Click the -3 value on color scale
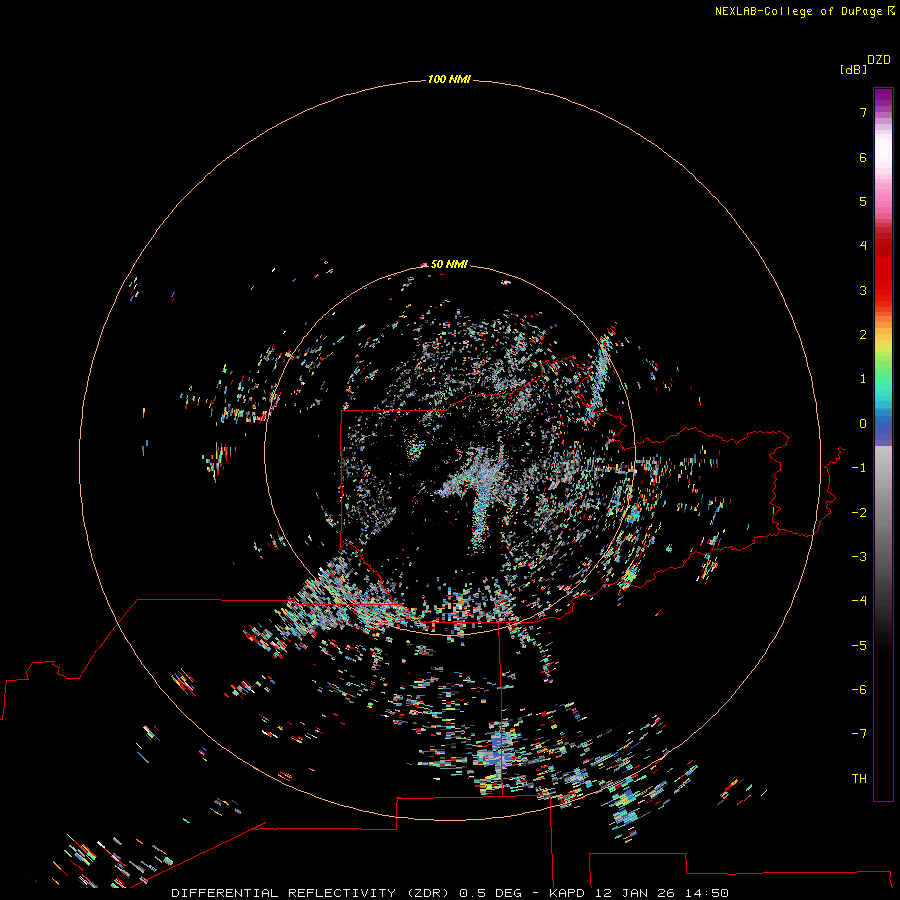Image resolution: width=900 pixels, height=900 pixels. click(x=859, y=557)
